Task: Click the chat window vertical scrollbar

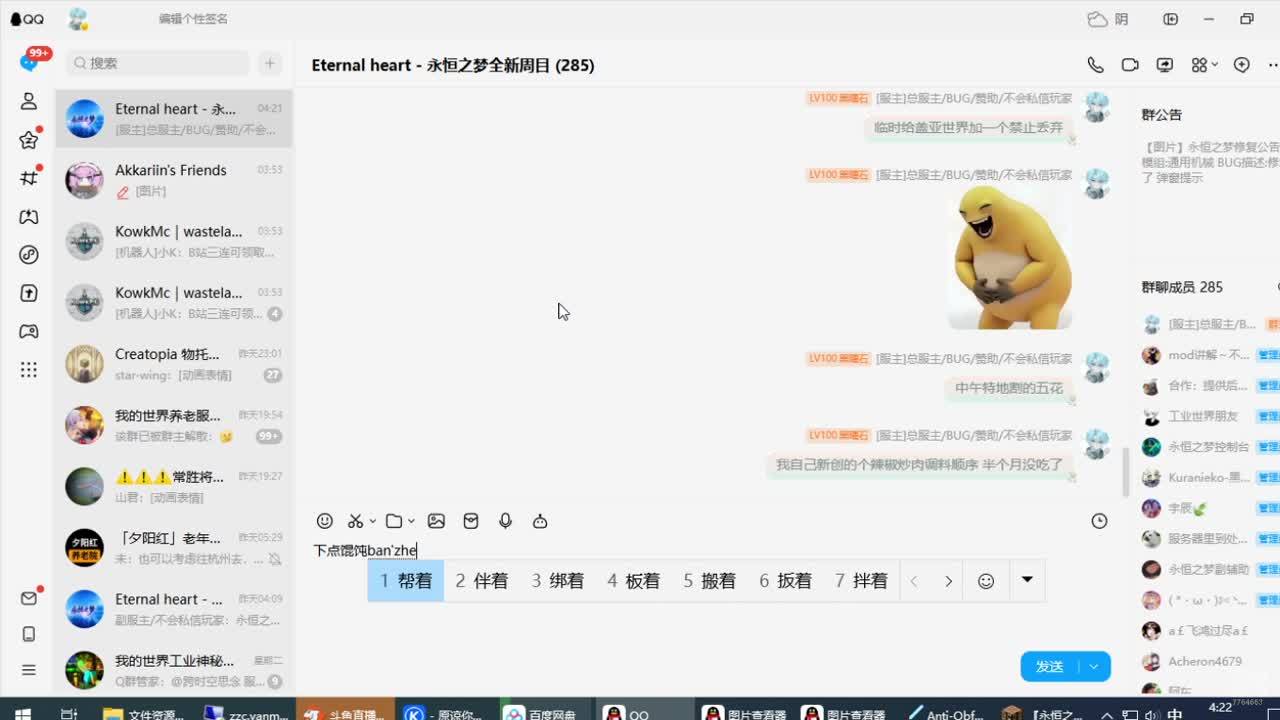Action: click(1126, 471)
